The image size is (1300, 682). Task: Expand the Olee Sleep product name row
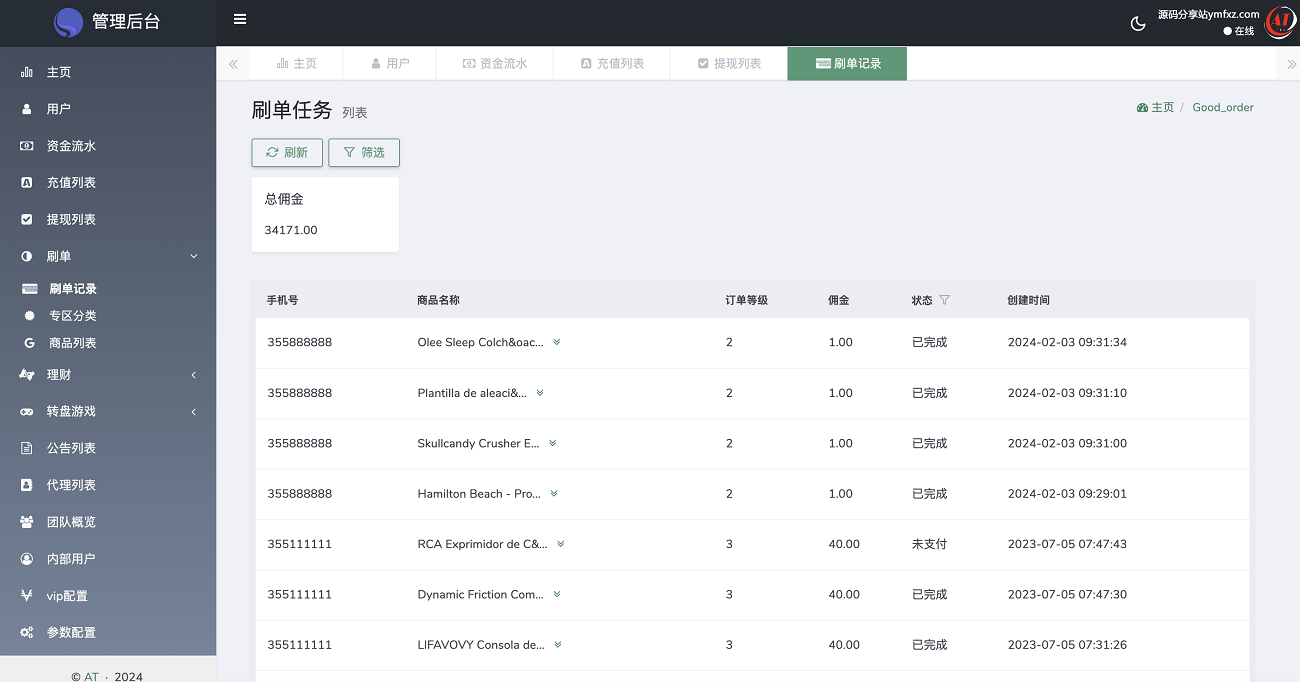[557, 342]
